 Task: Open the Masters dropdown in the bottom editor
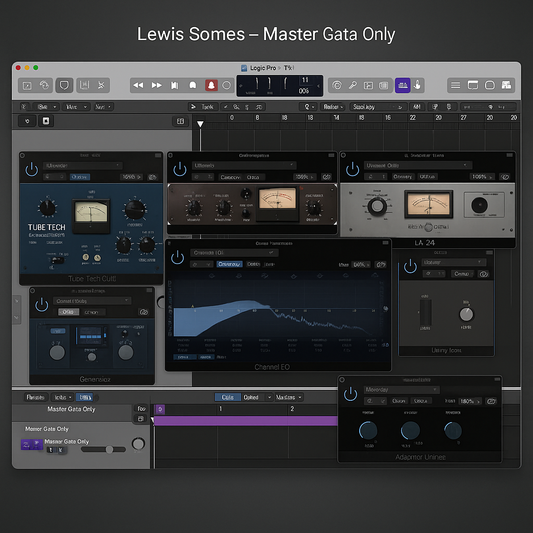[x=289, y=397]
